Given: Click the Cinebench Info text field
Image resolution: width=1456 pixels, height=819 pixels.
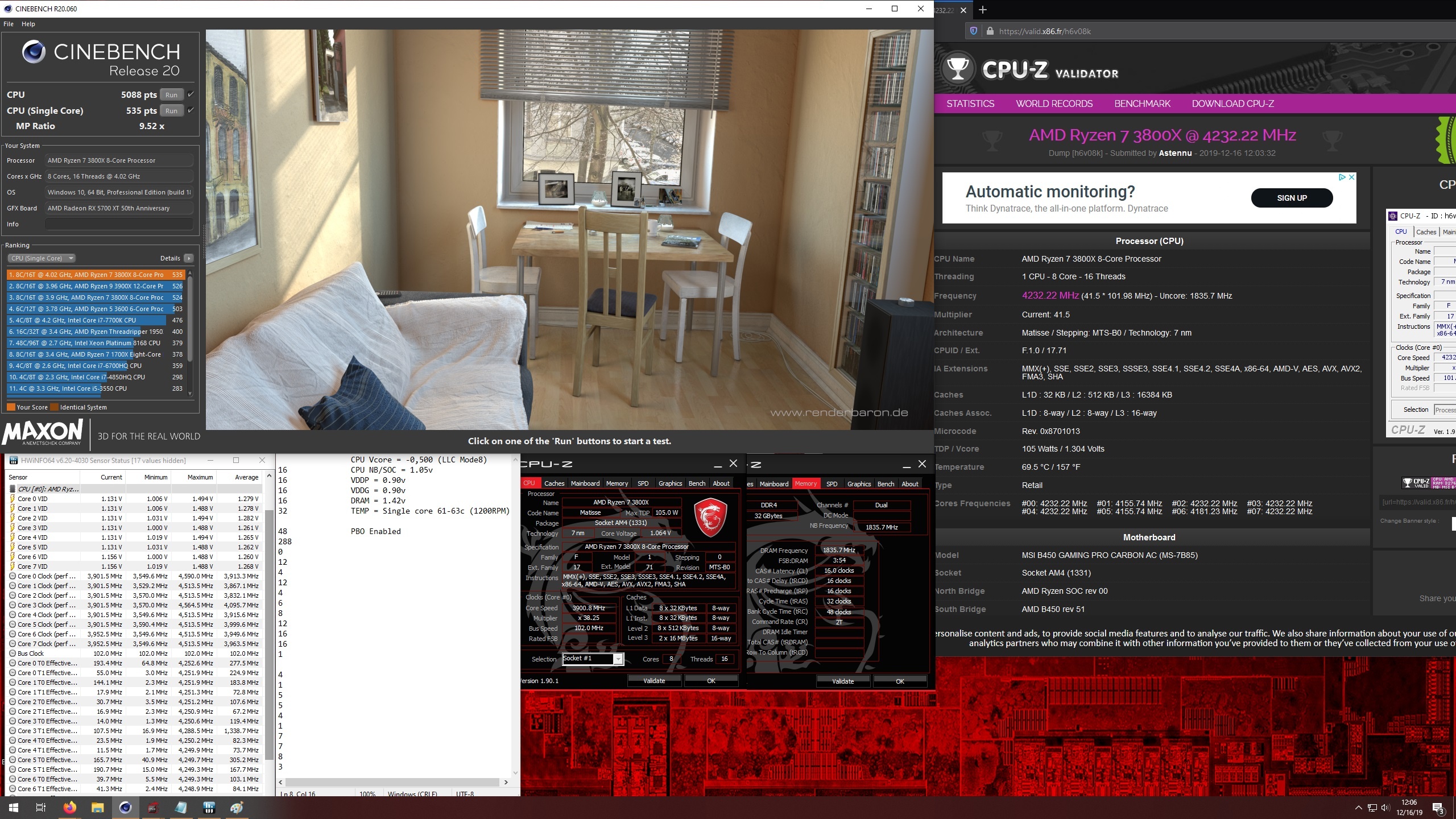Looking at the screenshot, I should click(118, 224).
